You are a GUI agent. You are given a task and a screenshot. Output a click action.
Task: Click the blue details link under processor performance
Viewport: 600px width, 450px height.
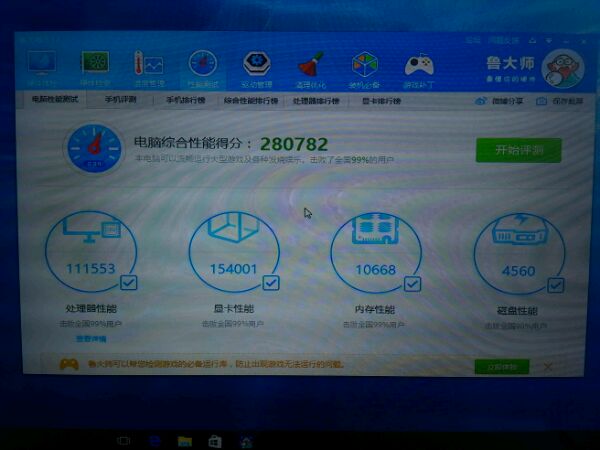[x=91, y=339]
